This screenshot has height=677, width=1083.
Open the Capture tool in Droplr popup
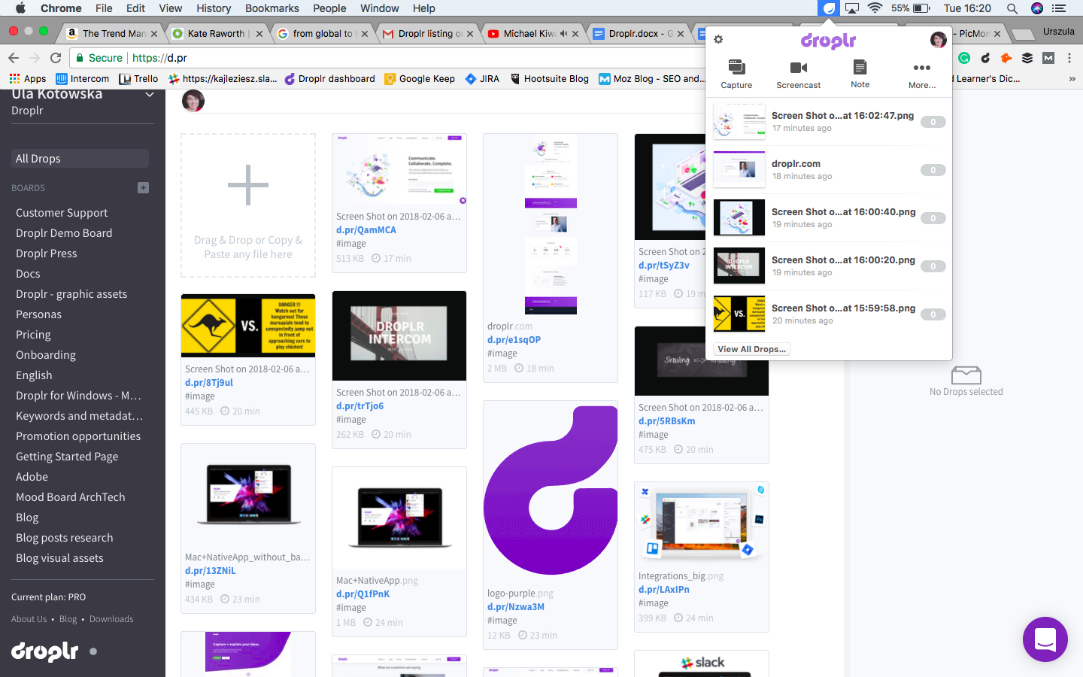pyautogui.click(x=736, y=74)
